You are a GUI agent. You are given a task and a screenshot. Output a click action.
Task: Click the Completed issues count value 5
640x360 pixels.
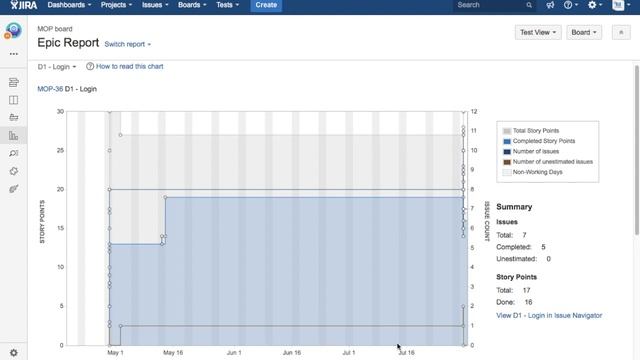coord(543,247)
